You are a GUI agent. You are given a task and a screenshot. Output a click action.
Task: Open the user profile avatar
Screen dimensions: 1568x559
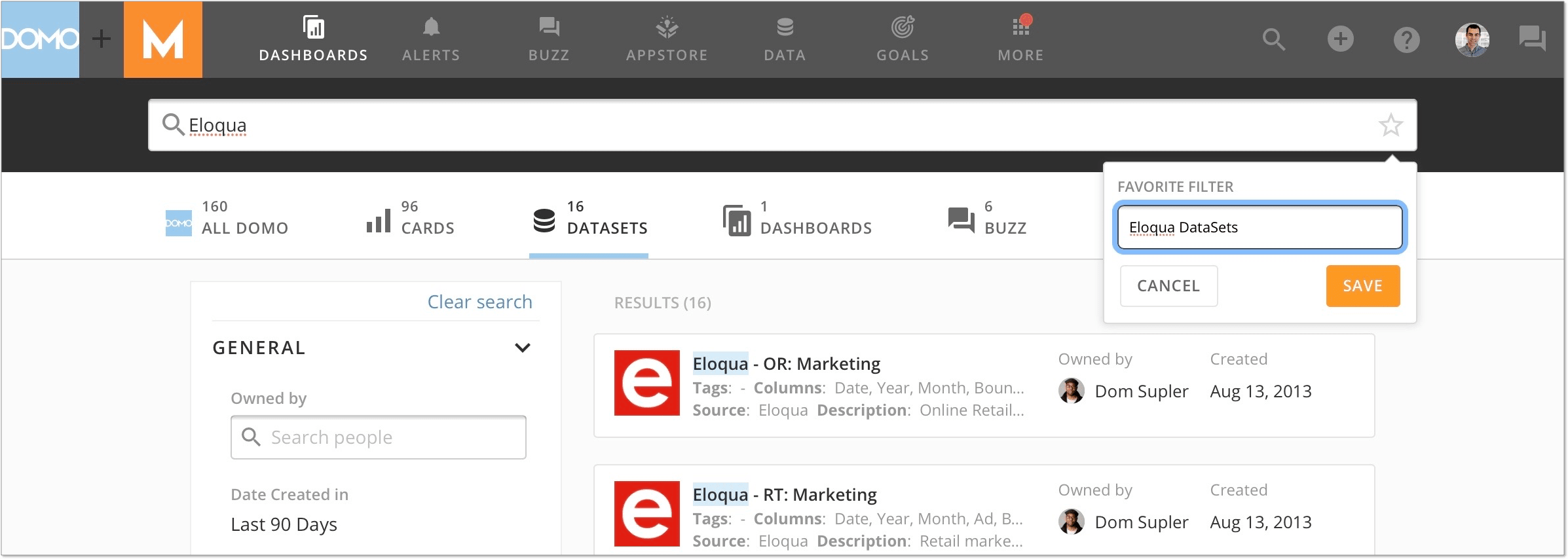(1472, 40)
